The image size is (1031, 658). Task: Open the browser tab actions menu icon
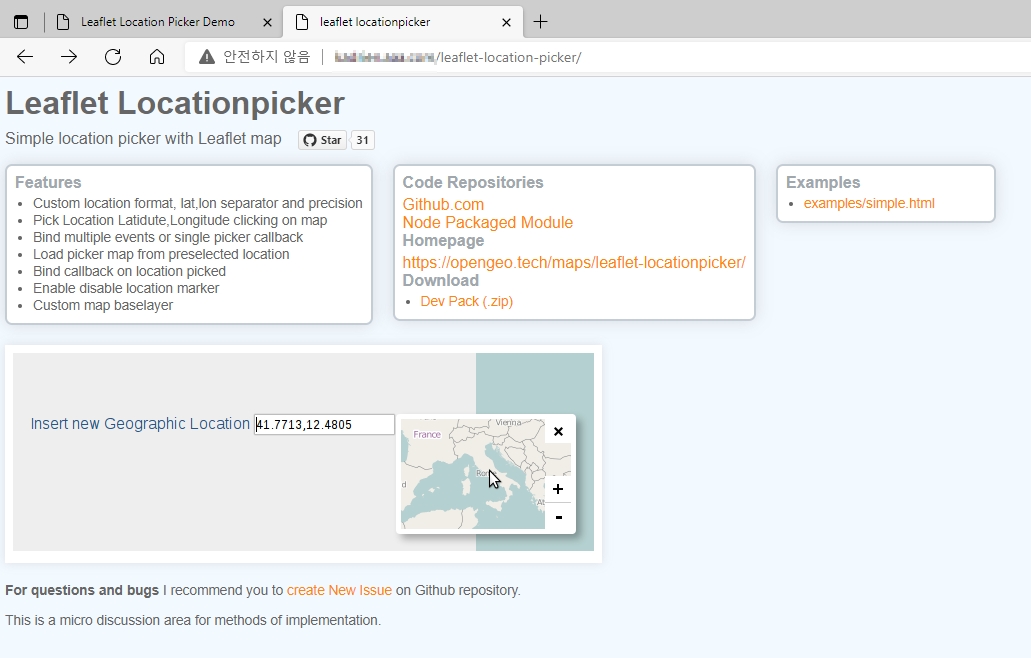21,22
